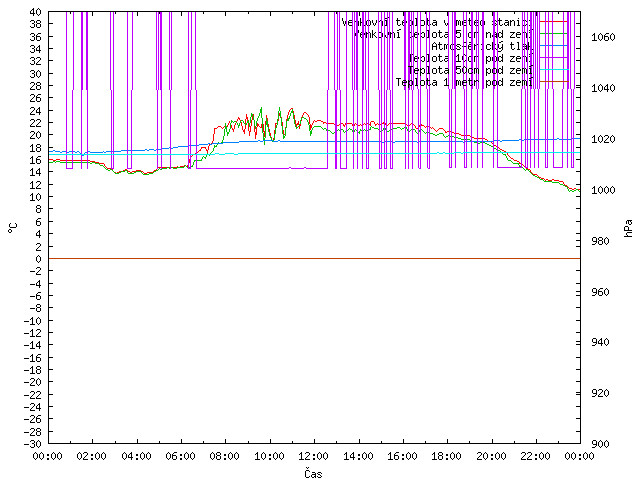The width and height of the screenshot is (640, 480).
Task: Click the magenta line sample for 10cm pod zemí
Action: pos(554,58)
